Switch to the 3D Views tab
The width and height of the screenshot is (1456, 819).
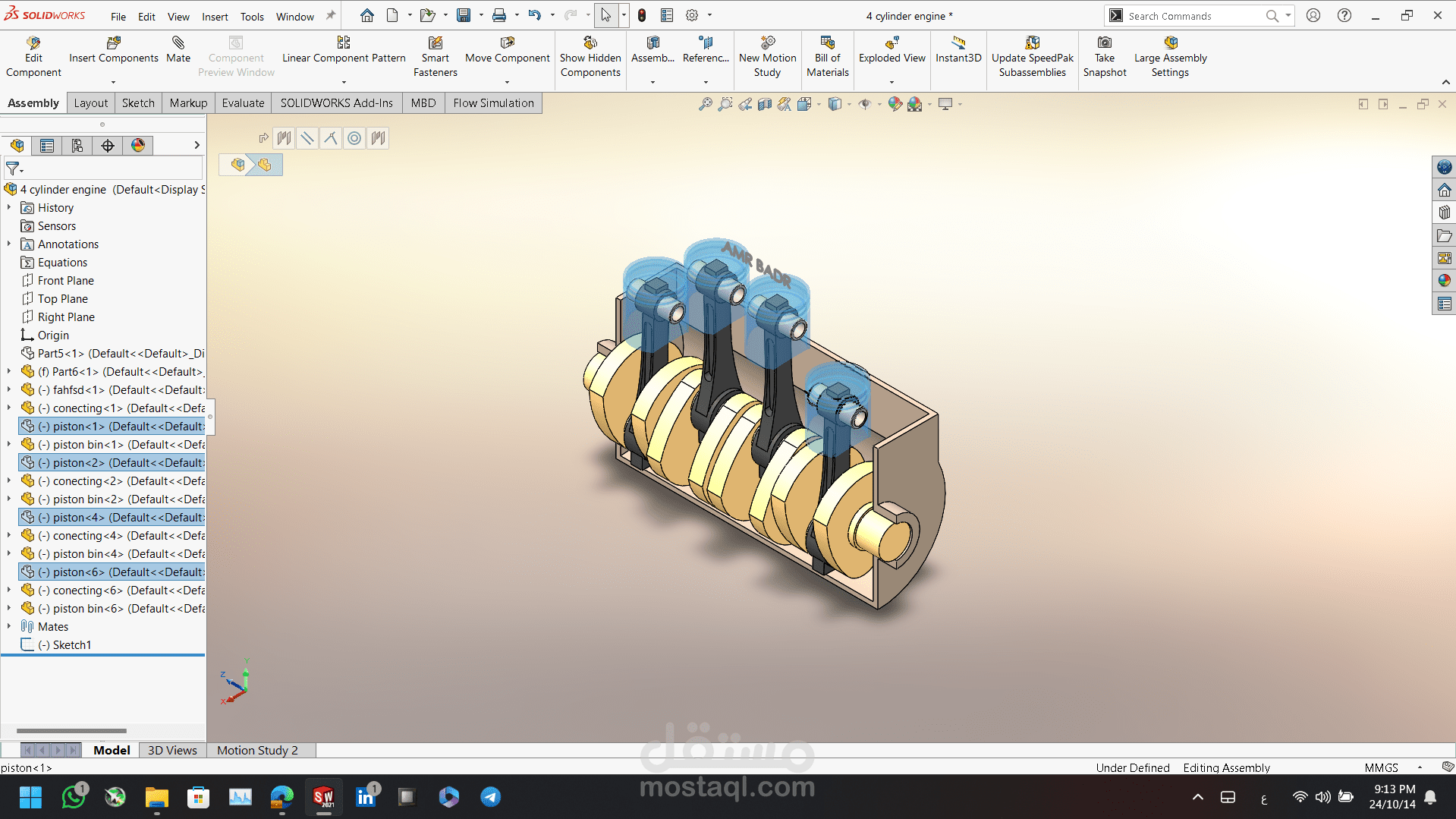tap(172, 751)
